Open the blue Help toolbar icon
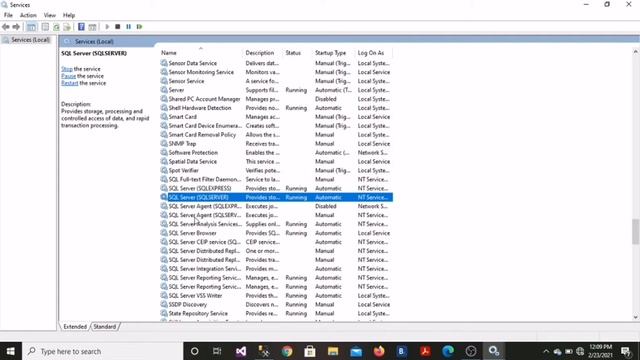Screen dimensions: 640x360 [81, 27]
